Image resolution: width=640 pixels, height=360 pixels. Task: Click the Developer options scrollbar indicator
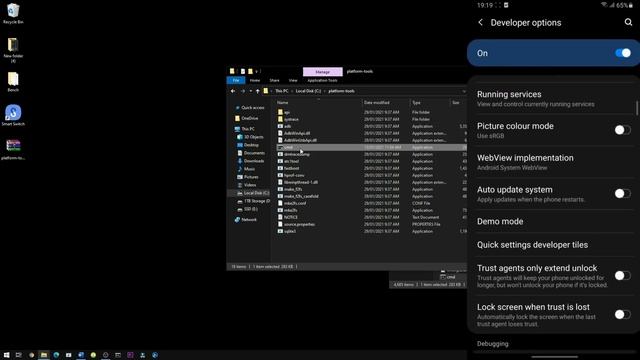coord(636,108)
